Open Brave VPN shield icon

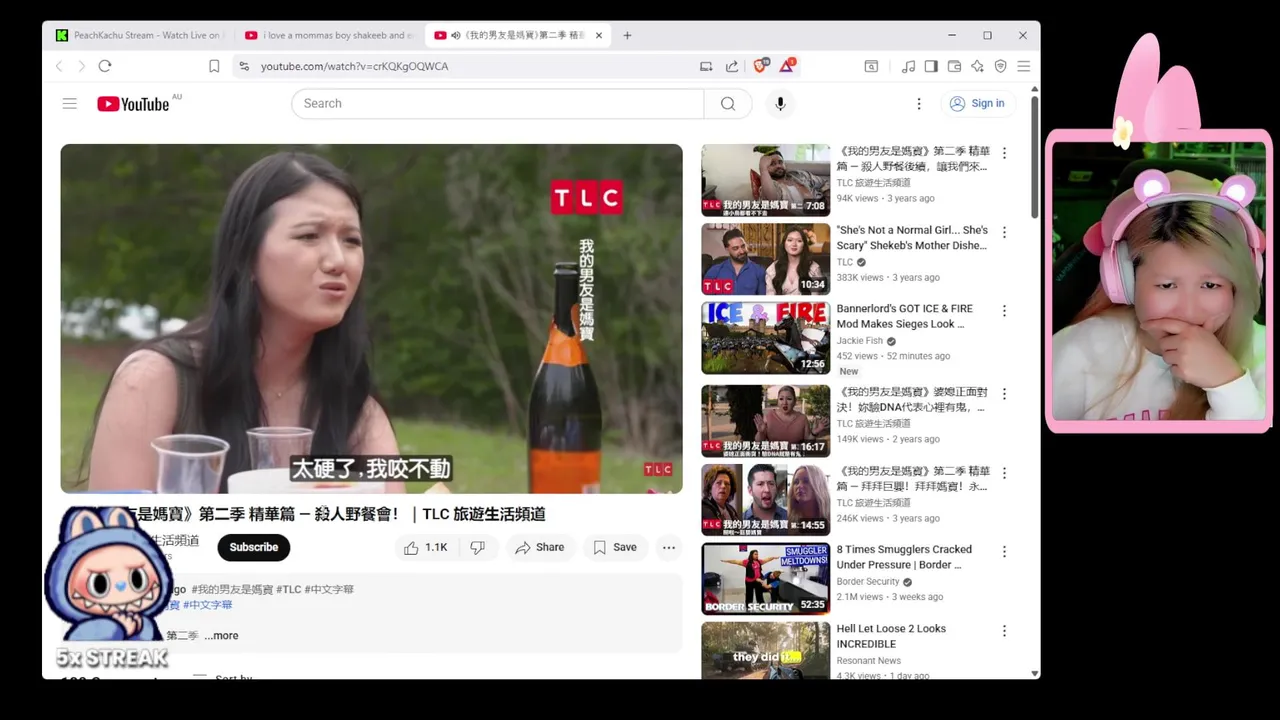click(1000, 66)
